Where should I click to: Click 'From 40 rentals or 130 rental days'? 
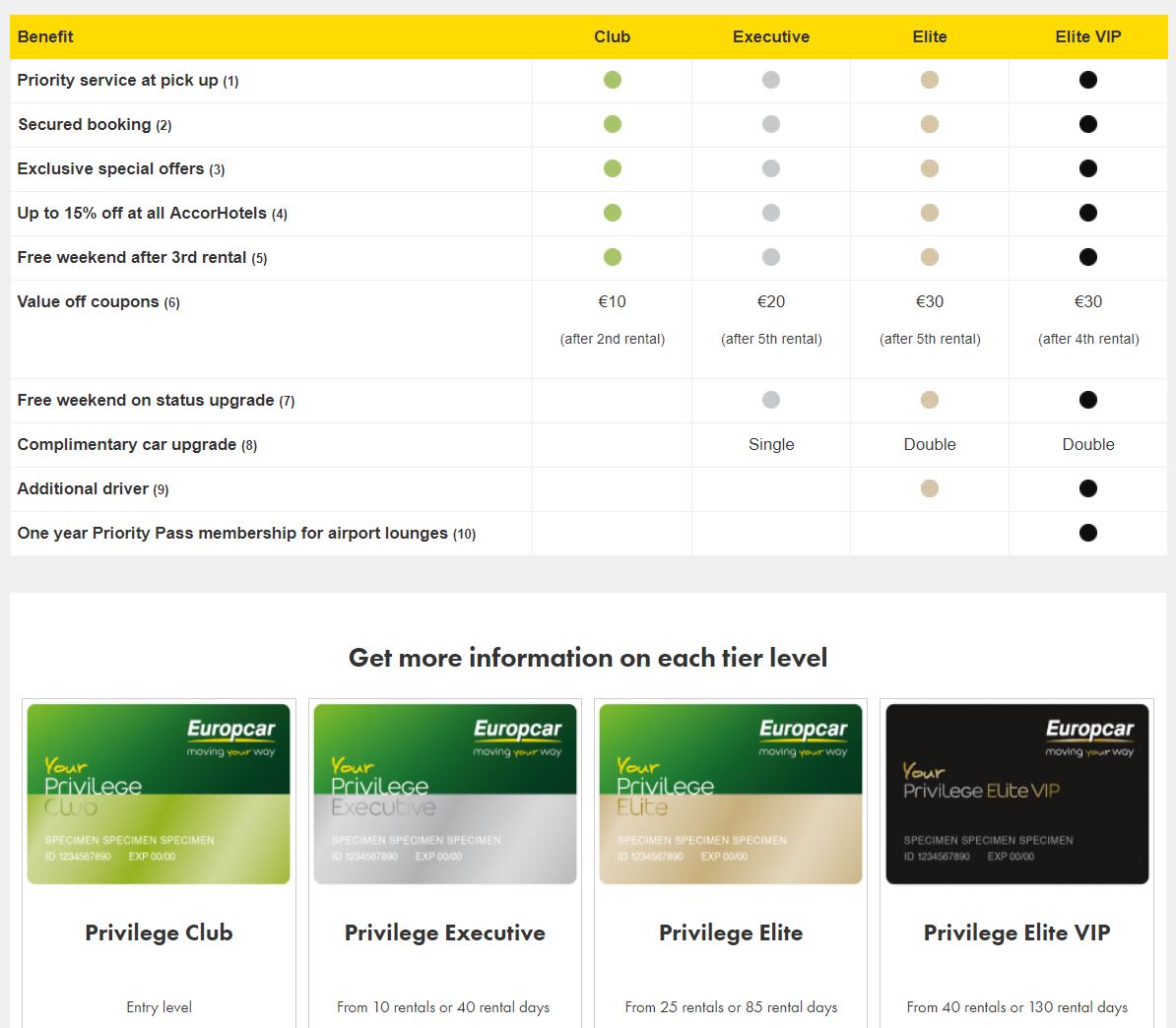pos(1017,1007)
